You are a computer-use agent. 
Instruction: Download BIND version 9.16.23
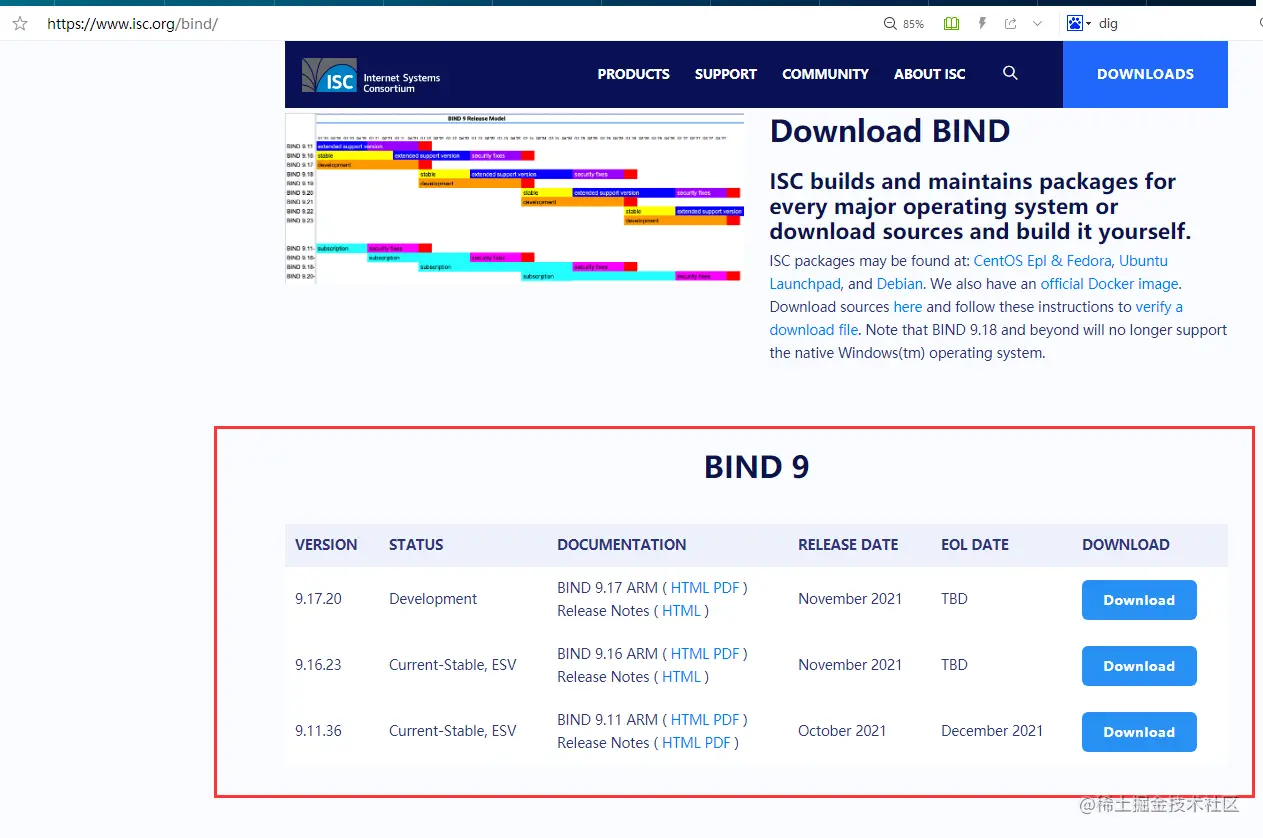pyautogui.click(x=1139, y=666)
